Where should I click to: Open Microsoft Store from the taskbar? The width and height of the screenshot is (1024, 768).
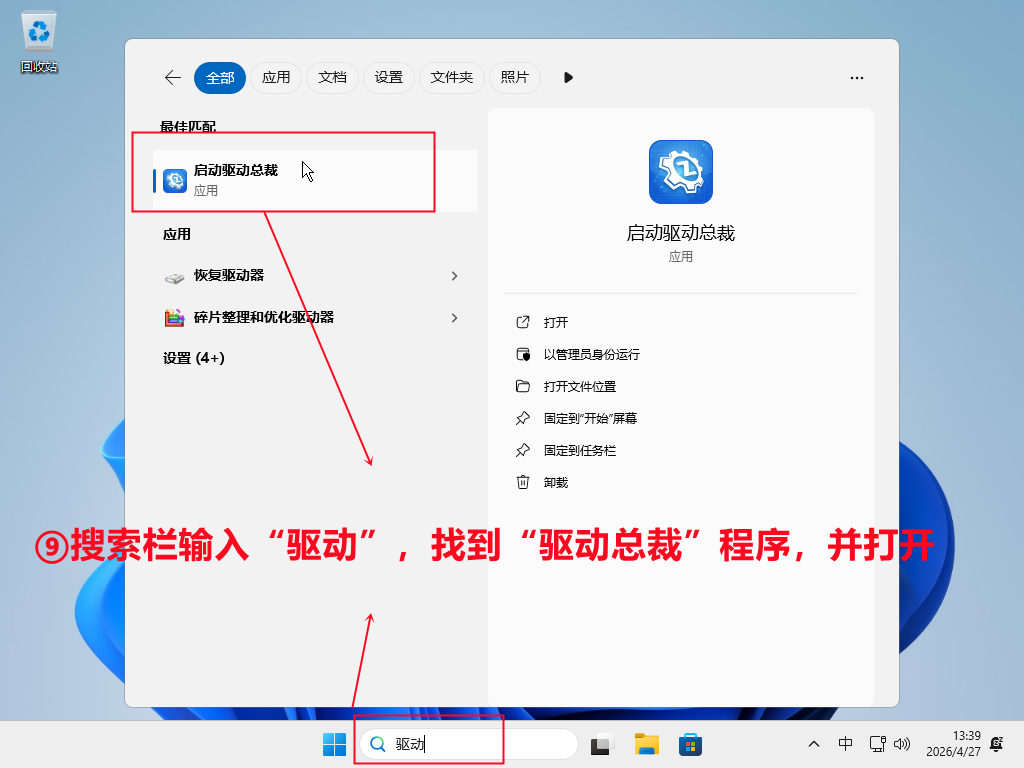pyautogui.click(x=691, y=744)
